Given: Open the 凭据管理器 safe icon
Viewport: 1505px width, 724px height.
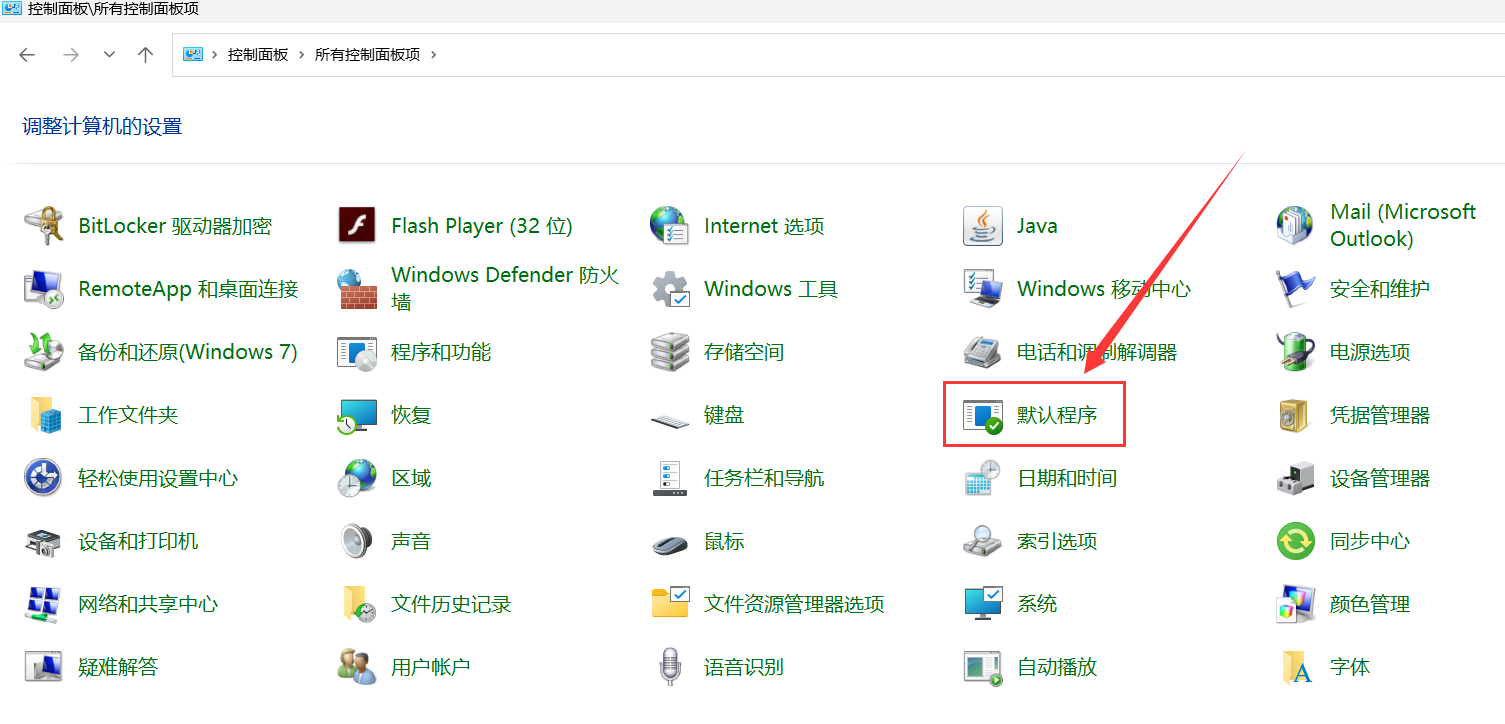Looking at the screenshot, I should (x=1295, y=415).
